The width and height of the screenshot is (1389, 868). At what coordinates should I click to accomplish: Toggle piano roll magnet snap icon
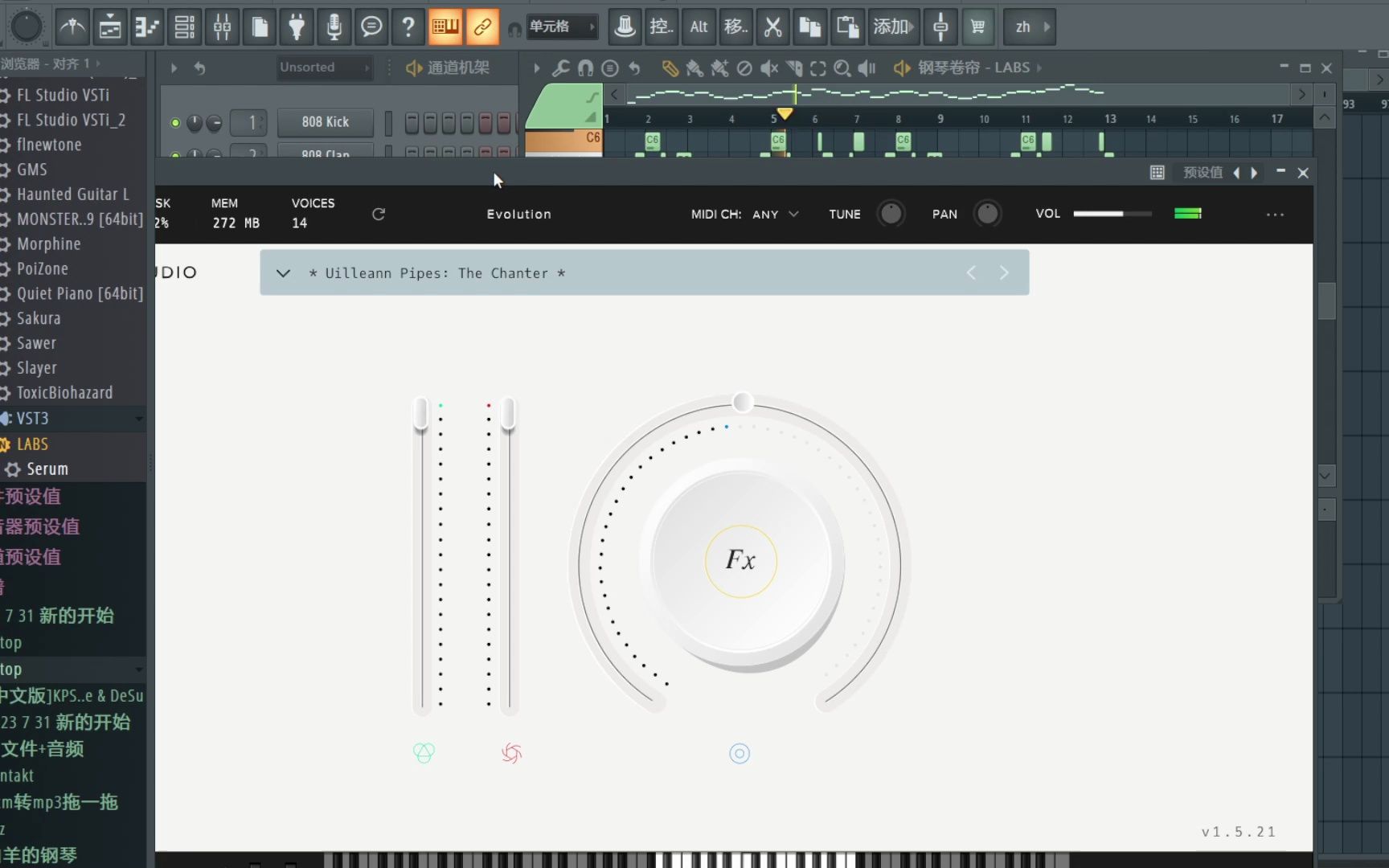click(x=585, y=68)
